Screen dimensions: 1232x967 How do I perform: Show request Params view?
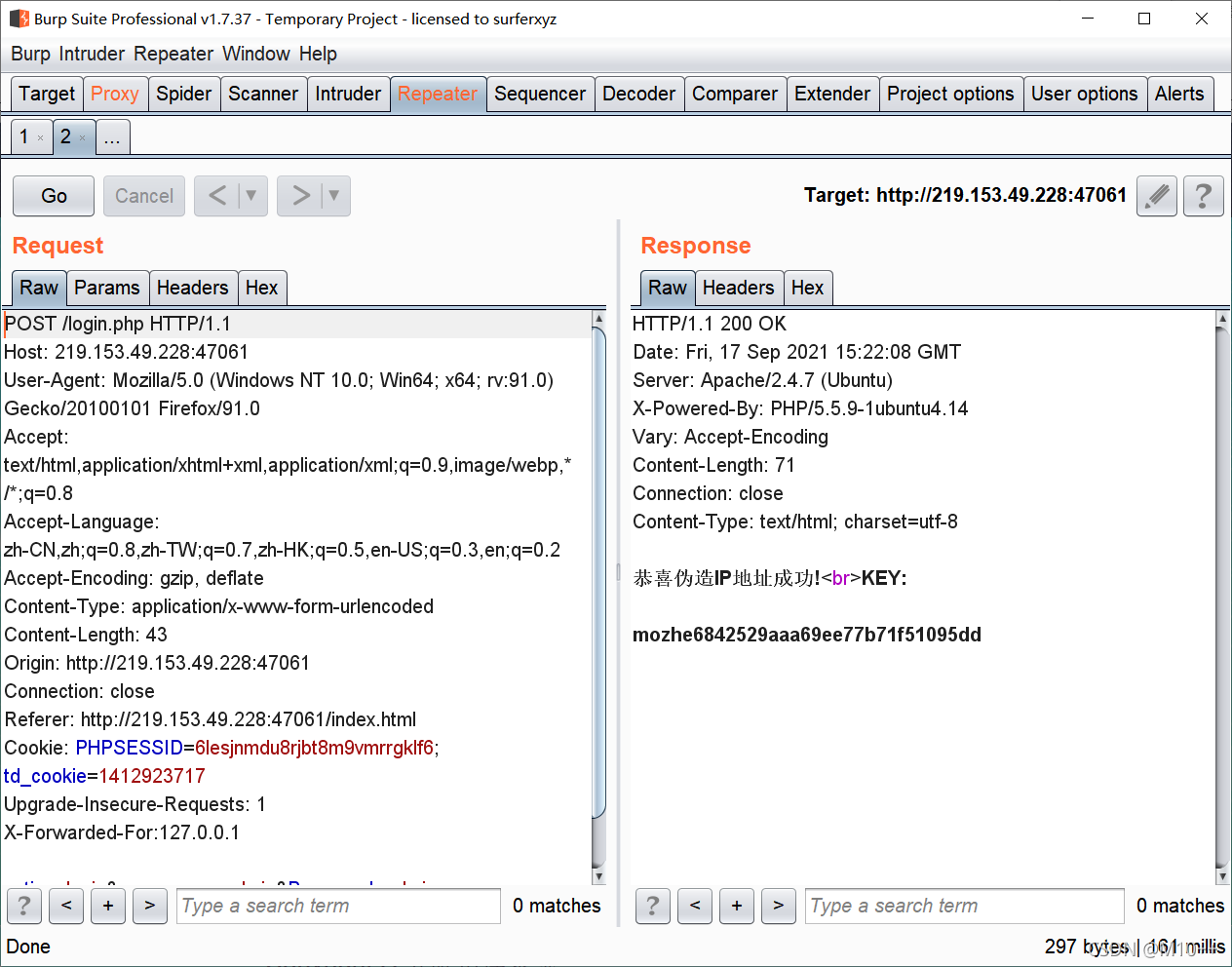pyautogui.click(x=107, y=288)
